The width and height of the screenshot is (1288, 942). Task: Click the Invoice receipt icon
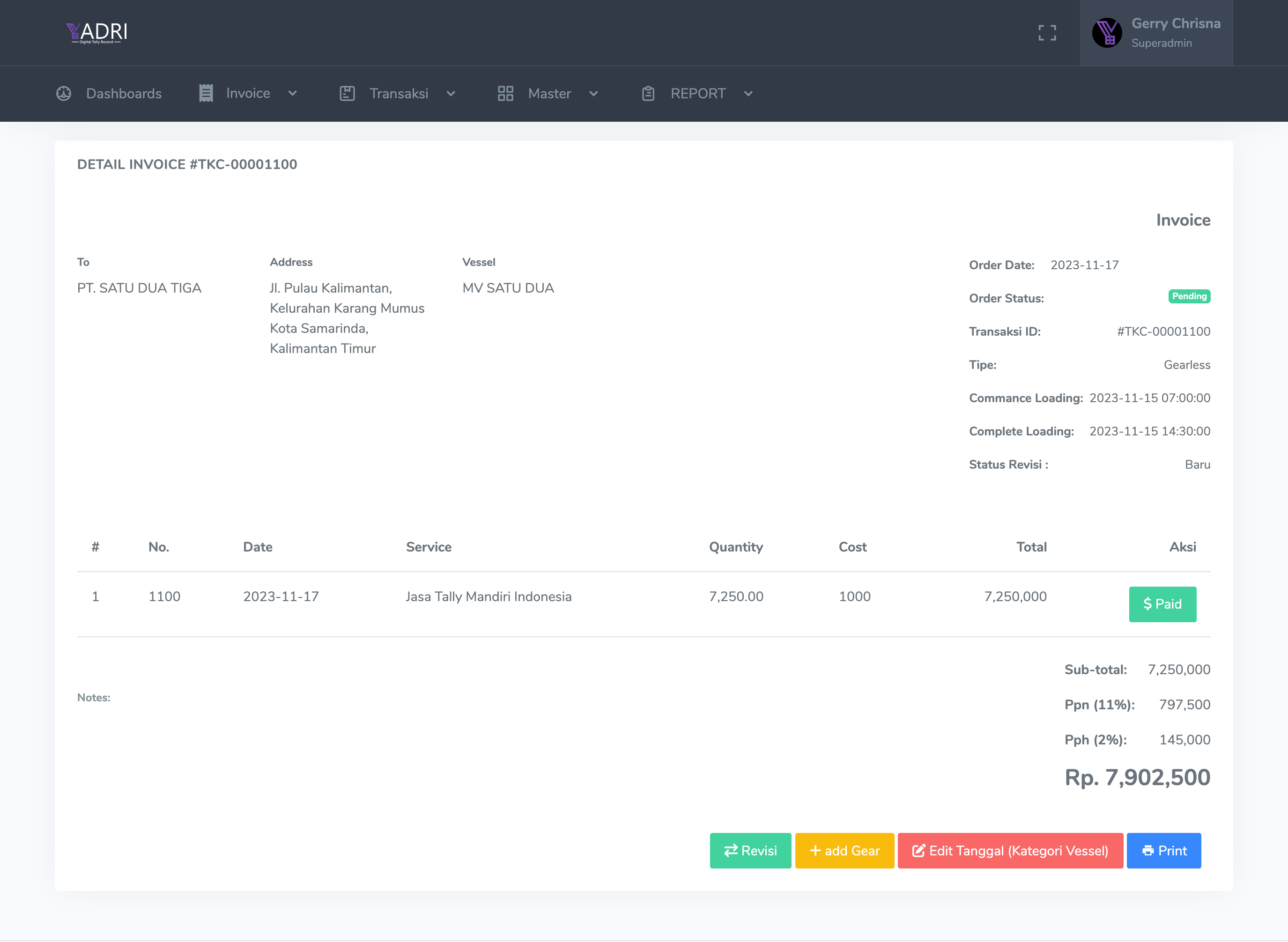tap(206, 94)
